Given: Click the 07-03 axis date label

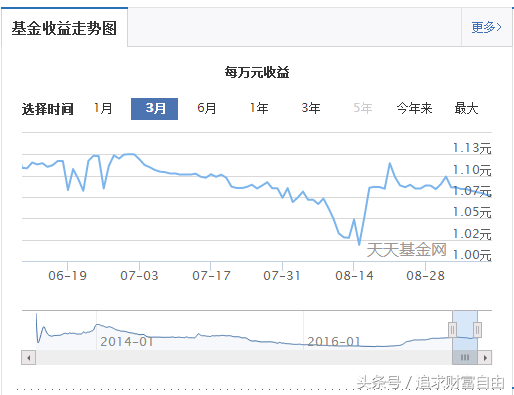Looking at the screenshot, I should (x=139, y=276).
